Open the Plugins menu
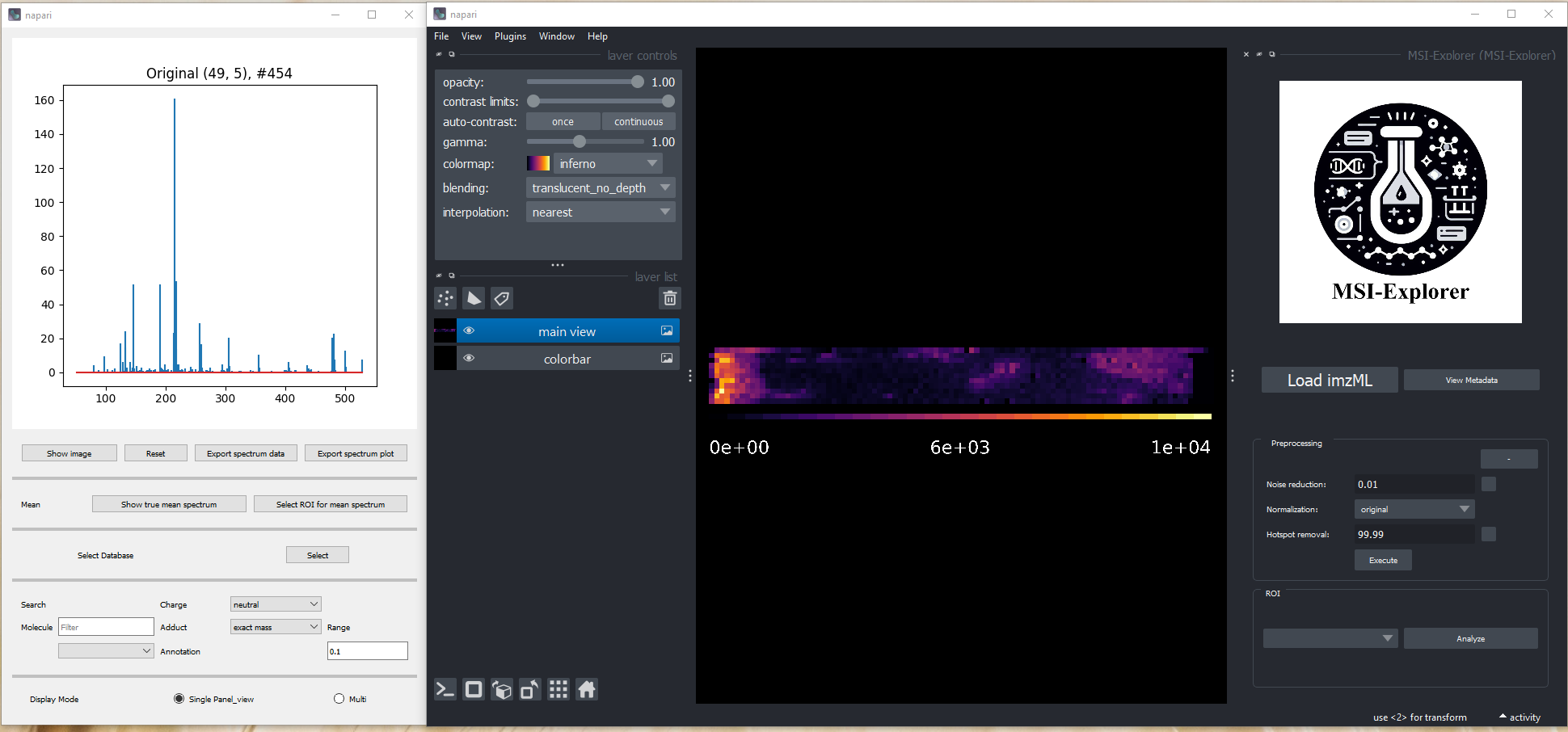 pyautogui.click(x=510, y=36)
